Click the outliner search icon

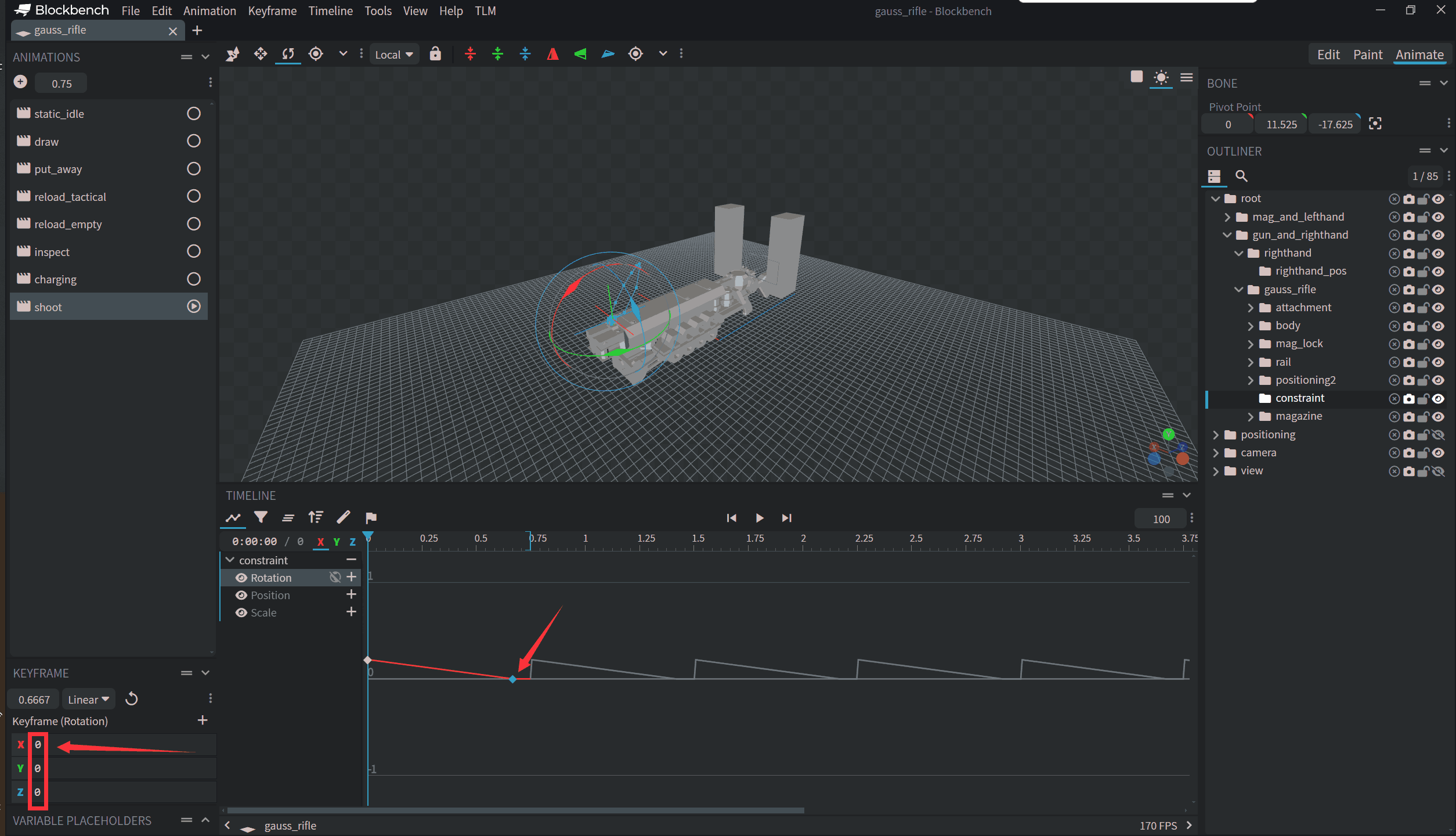click(1241, 176)
